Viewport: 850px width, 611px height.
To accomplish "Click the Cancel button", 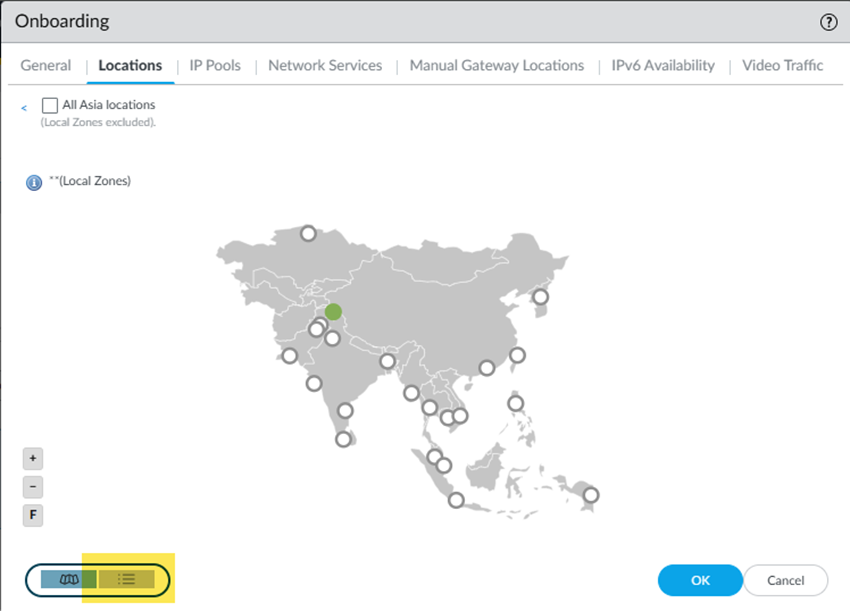I will point(785,580).
